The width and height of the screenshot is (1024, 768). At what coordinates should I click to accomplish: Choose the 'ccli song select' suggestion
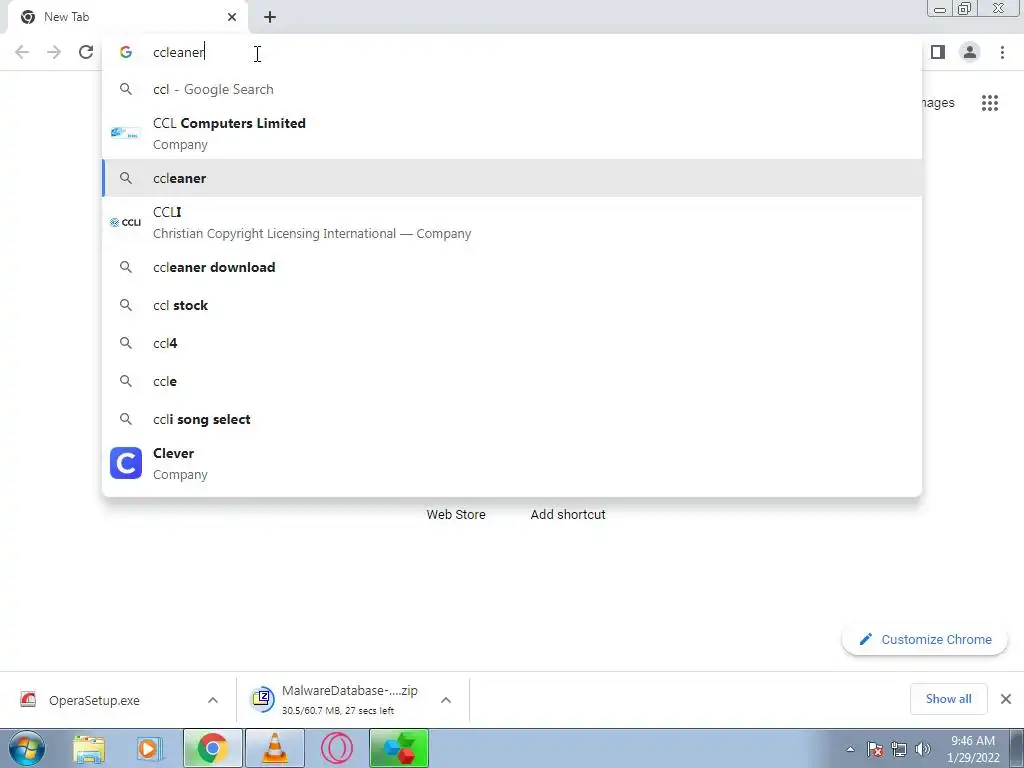[x=512, y=419]
